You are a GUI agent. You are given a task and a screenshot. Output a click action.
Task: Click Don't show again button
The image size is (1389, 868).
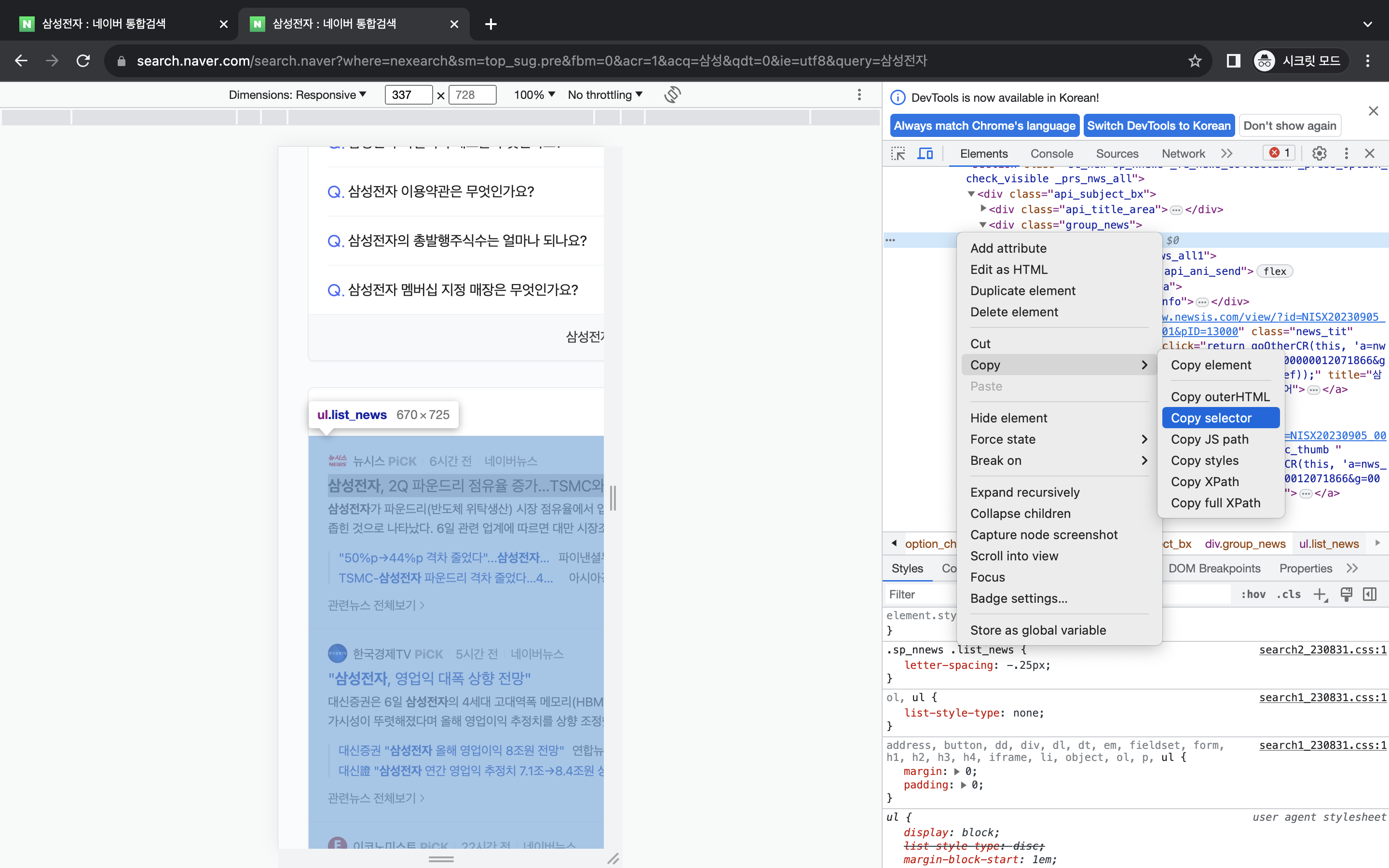pos(1290,126)
